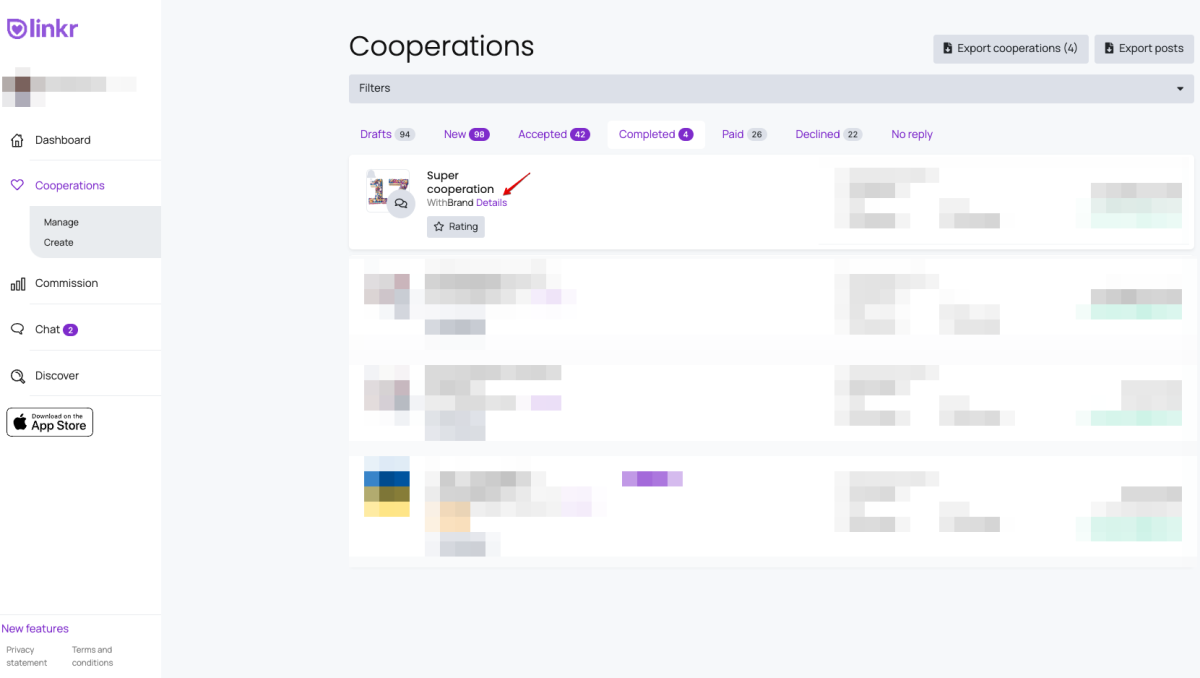The height and width of the screenshot is (678, 1200).
Task: Click Export cooperations (4) button
Action: [1010, 48]
